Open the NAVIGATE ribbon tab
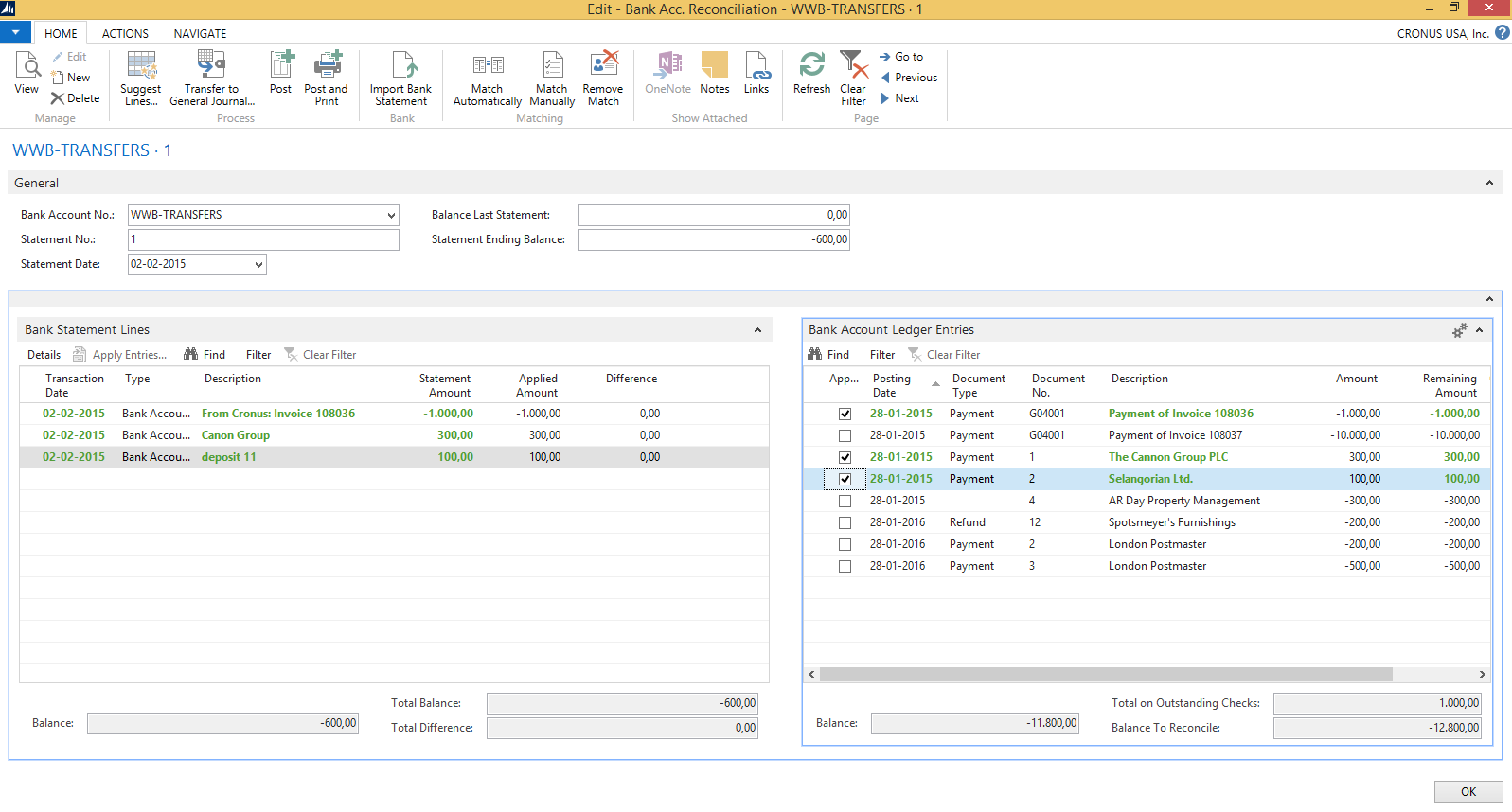The height and width of the screenshot is (812, 1512). 200,33
